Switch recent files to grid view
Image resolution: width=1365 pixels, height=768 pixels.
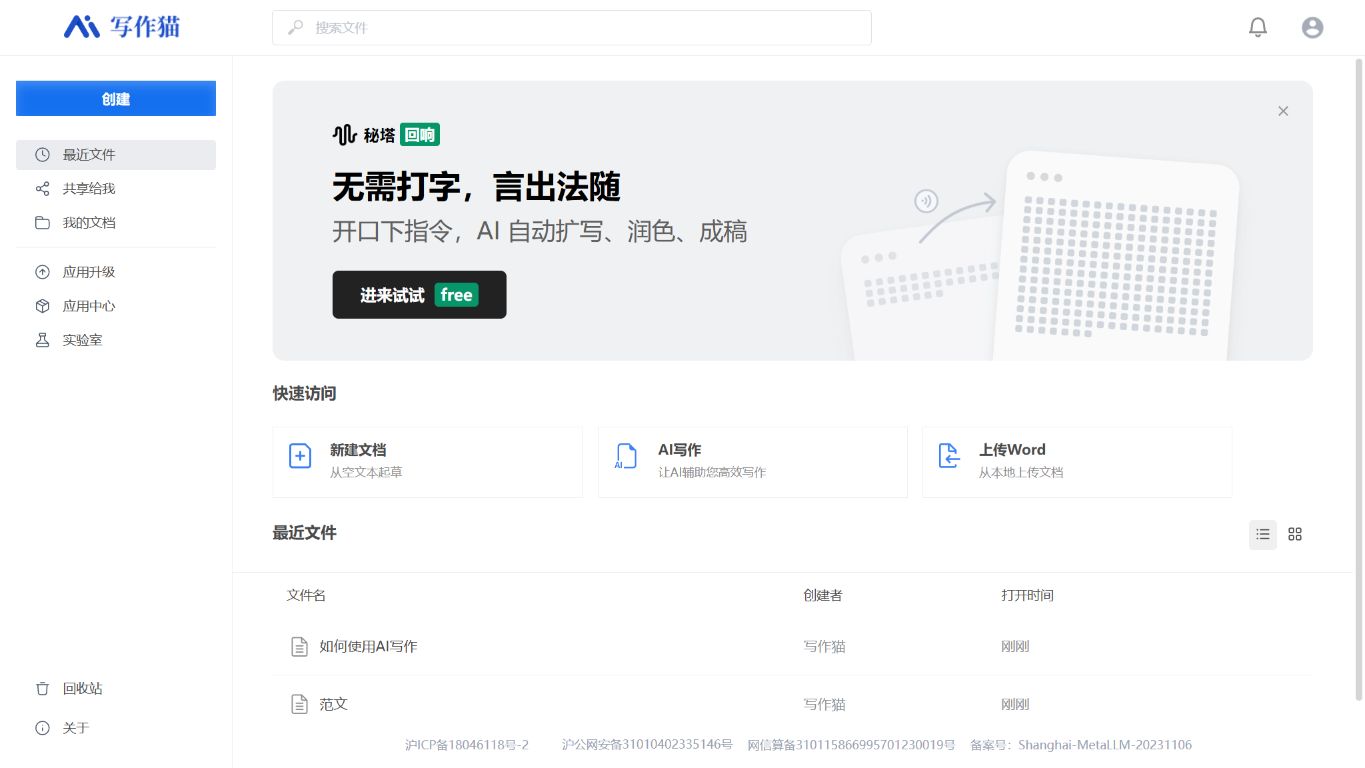pos(1295,534)
